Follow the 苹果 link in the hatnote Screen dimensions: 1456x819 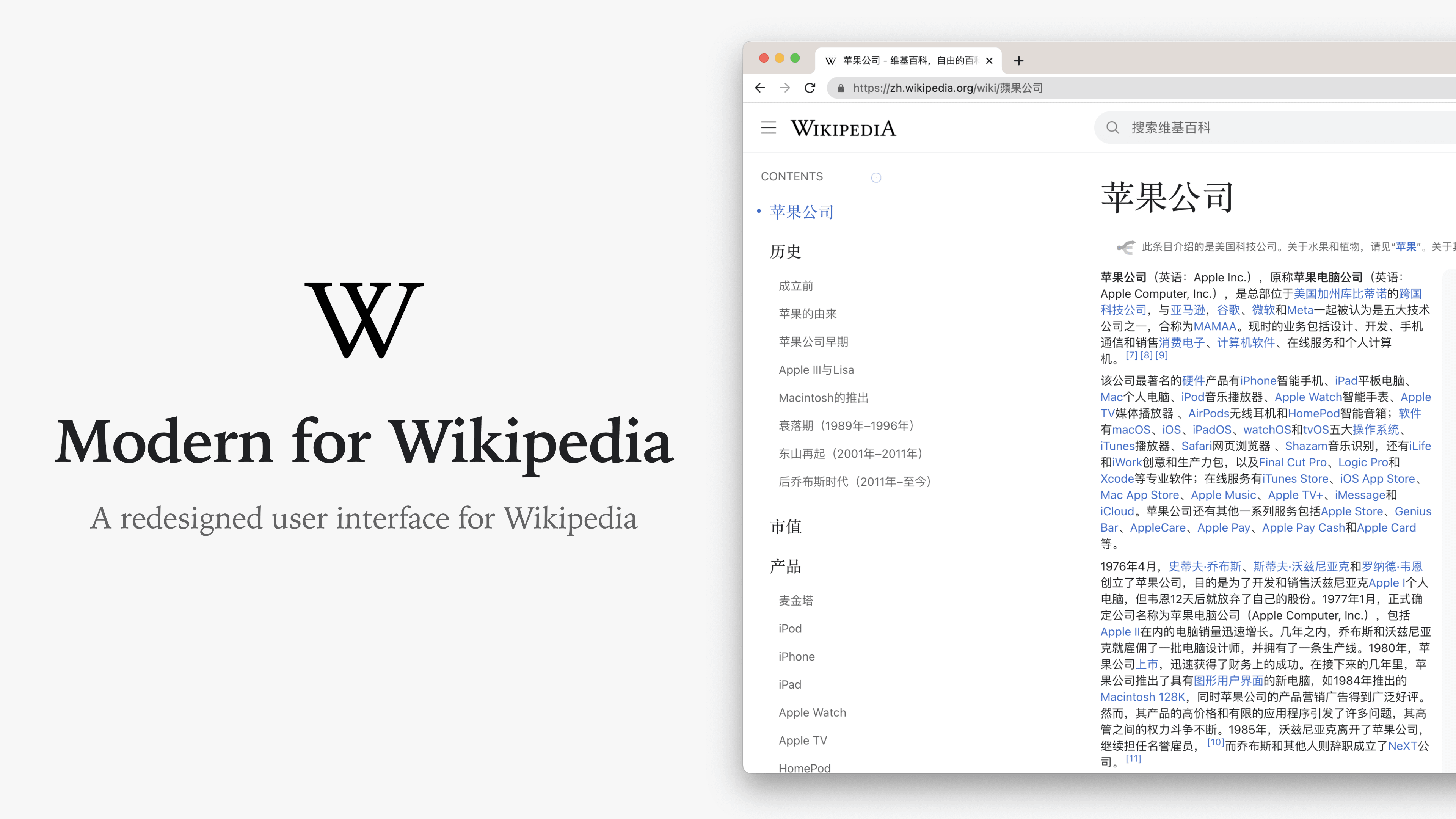tap(1406, 246)
